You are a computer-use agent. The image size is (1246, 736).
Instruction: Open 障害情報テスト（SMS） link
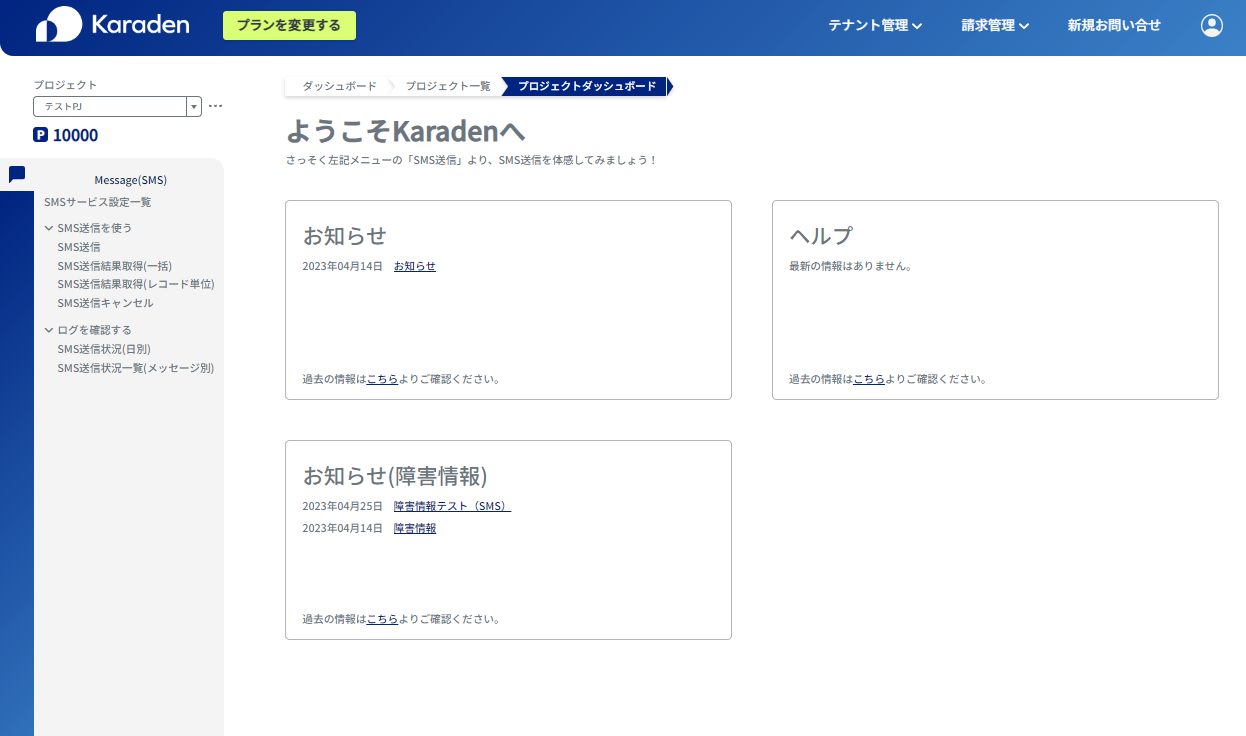pyautogui.click(x=452, y=506)
